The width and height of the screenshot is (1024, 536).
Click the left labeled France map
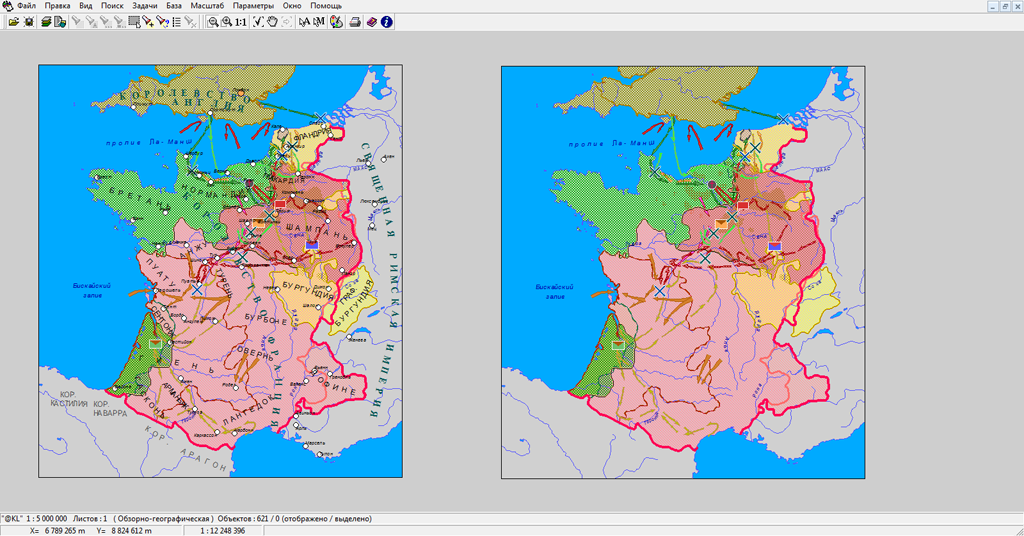(x=221, y=271)
